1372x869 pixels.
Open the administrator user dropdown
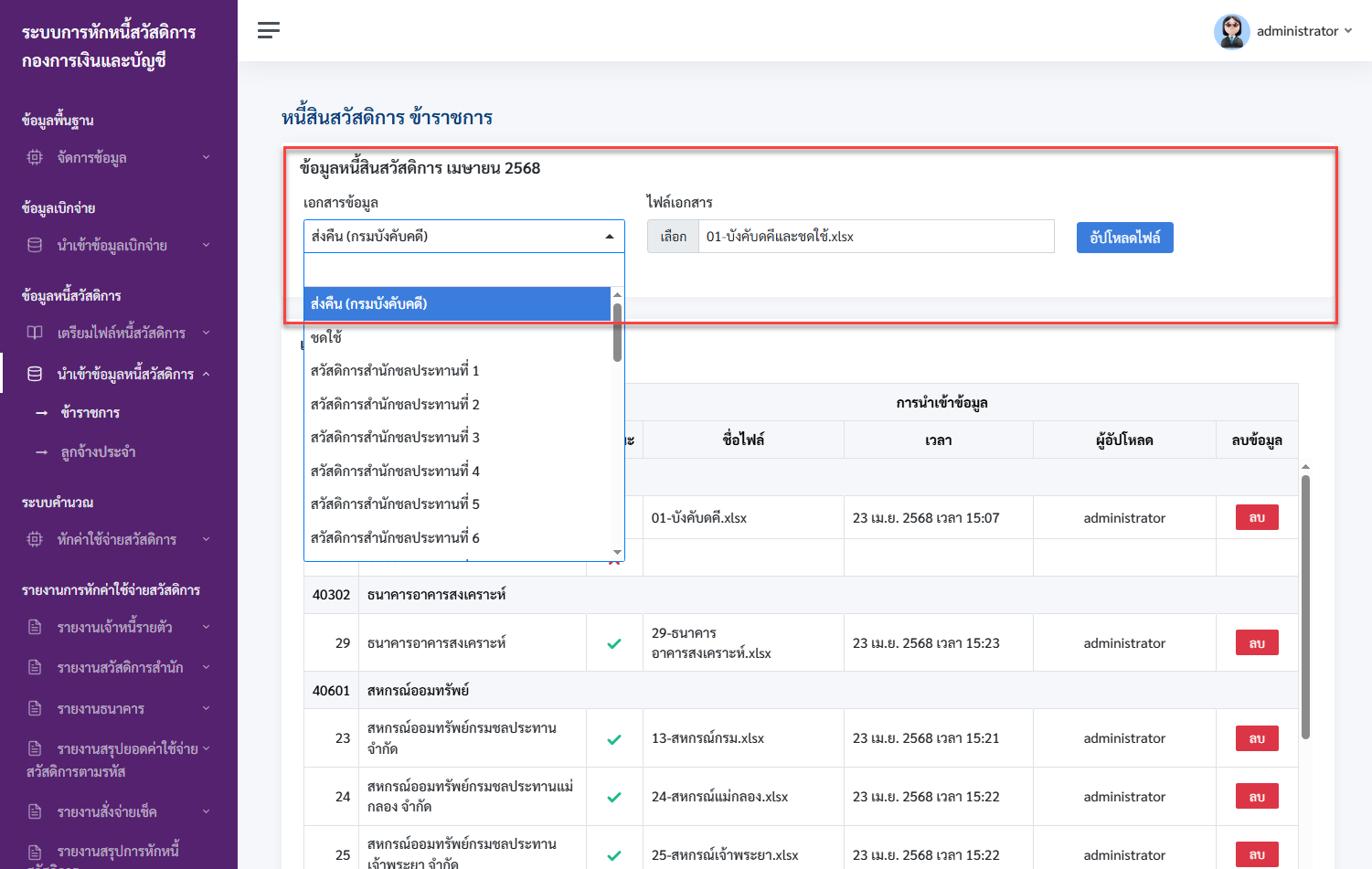(1304, 31)
